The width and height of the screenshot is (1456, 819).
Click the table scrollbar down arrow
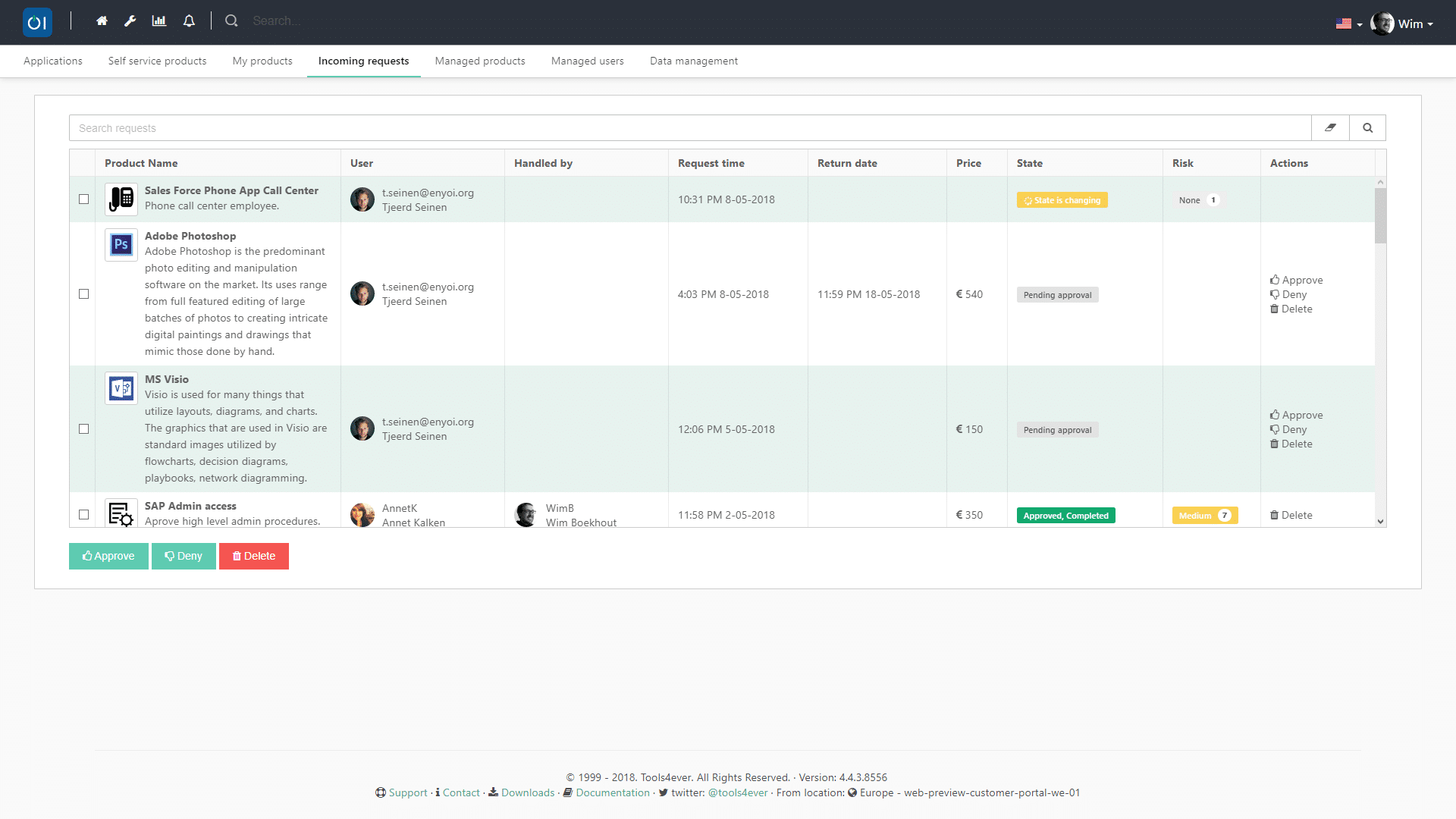point(1380,522)
